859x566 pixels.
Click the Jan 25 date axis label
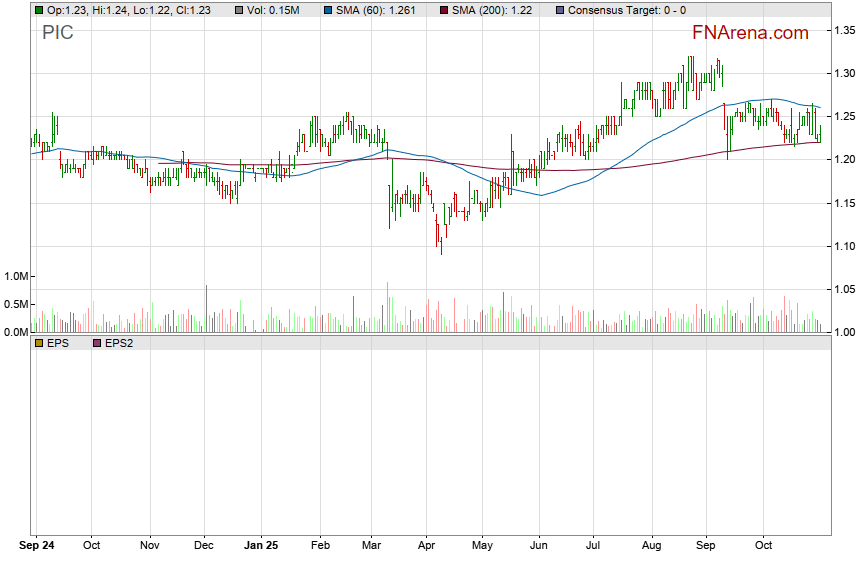point(261,547)
